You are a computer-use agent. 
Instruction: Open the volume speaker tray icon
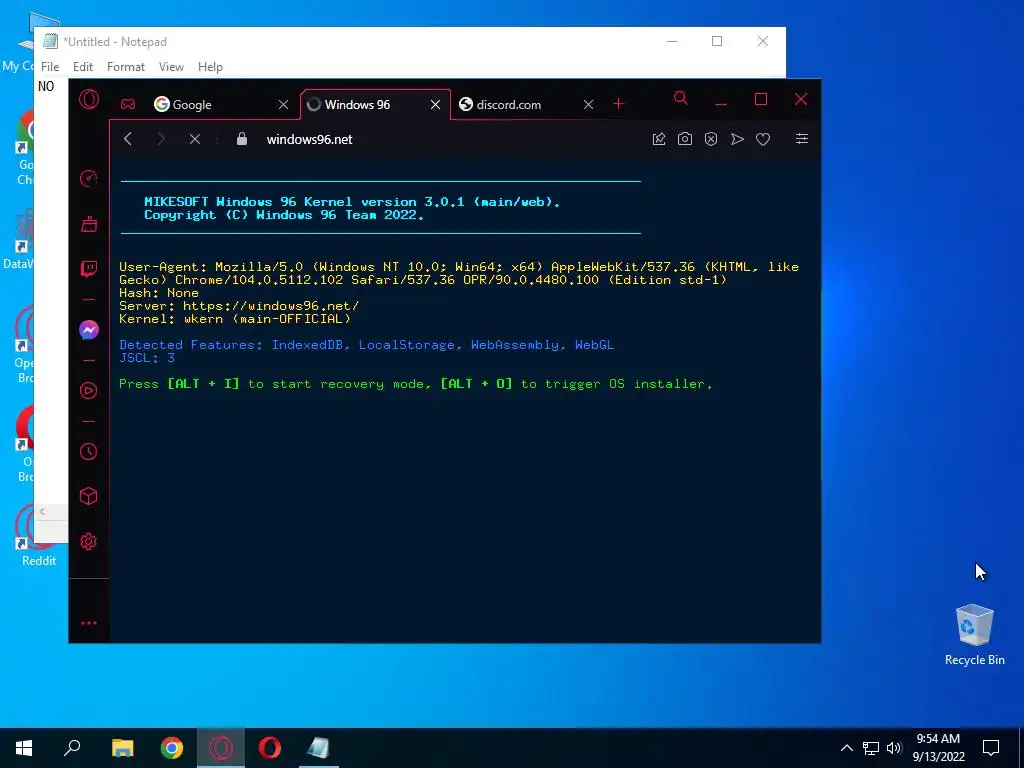(x=894, y=748)
